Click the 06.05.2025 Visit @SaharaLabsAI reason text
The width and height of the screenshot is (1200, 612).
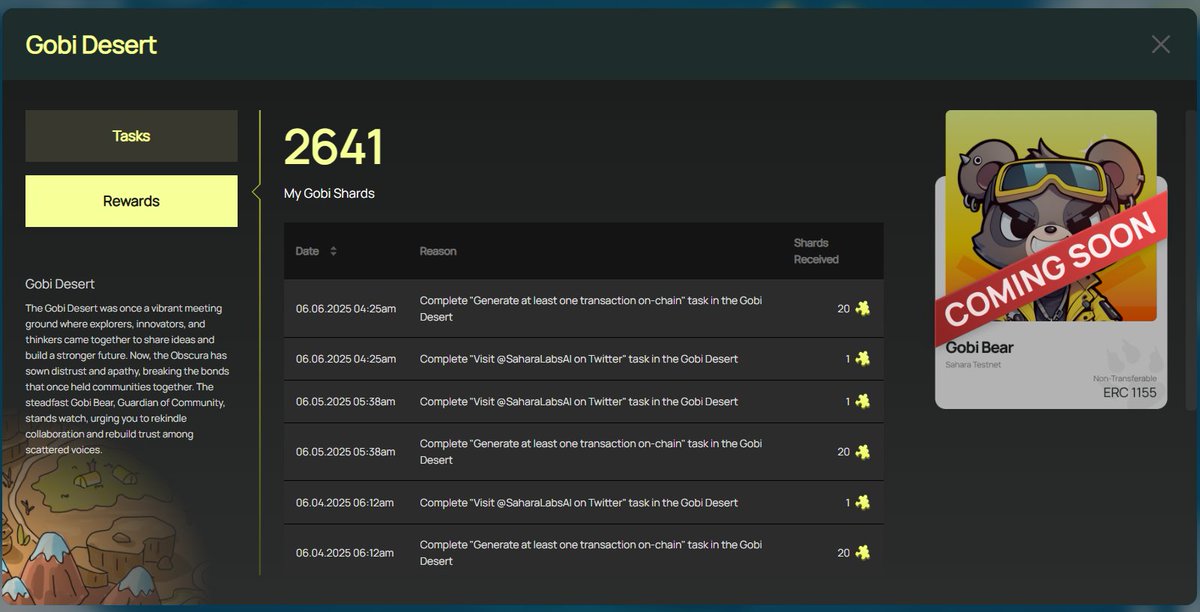579,401
